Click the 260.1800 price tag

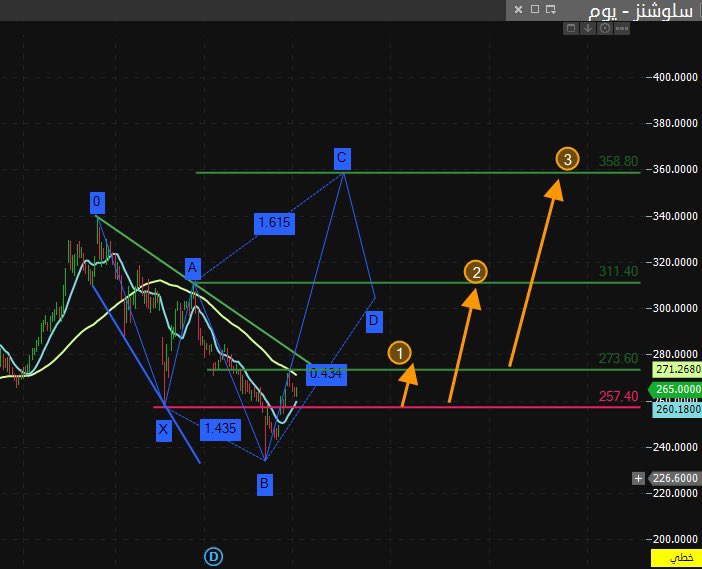tap(677, 409)
